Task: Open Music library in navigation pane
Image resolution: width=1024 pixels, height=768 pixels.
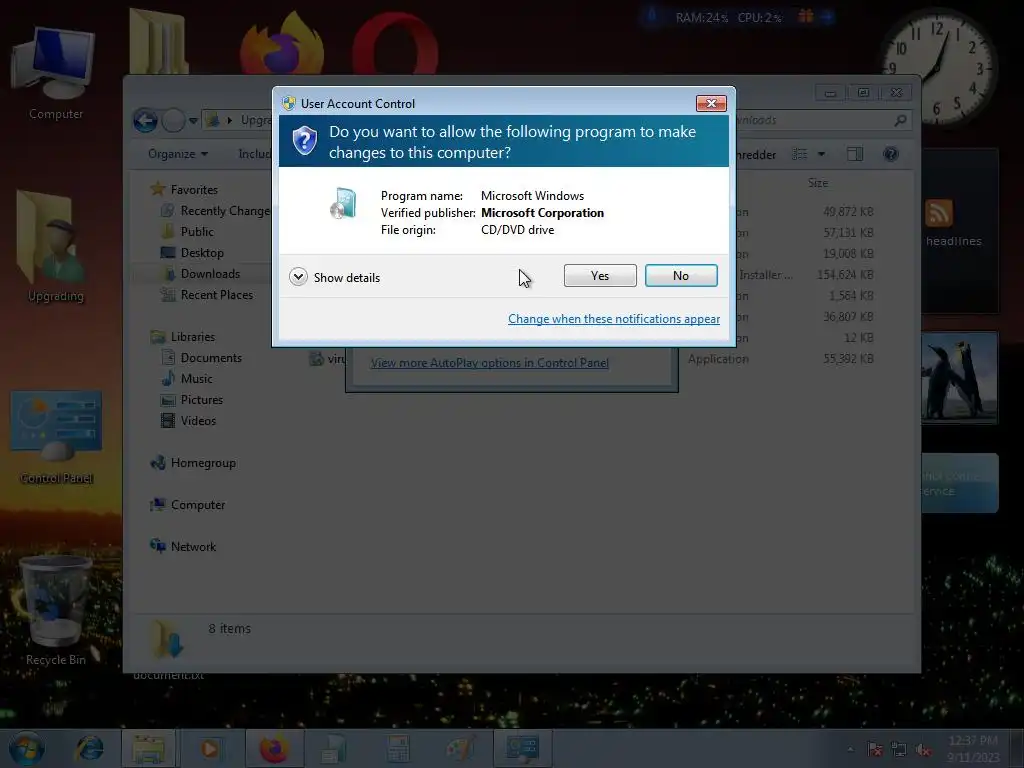Action: click(x=196, y=379)
